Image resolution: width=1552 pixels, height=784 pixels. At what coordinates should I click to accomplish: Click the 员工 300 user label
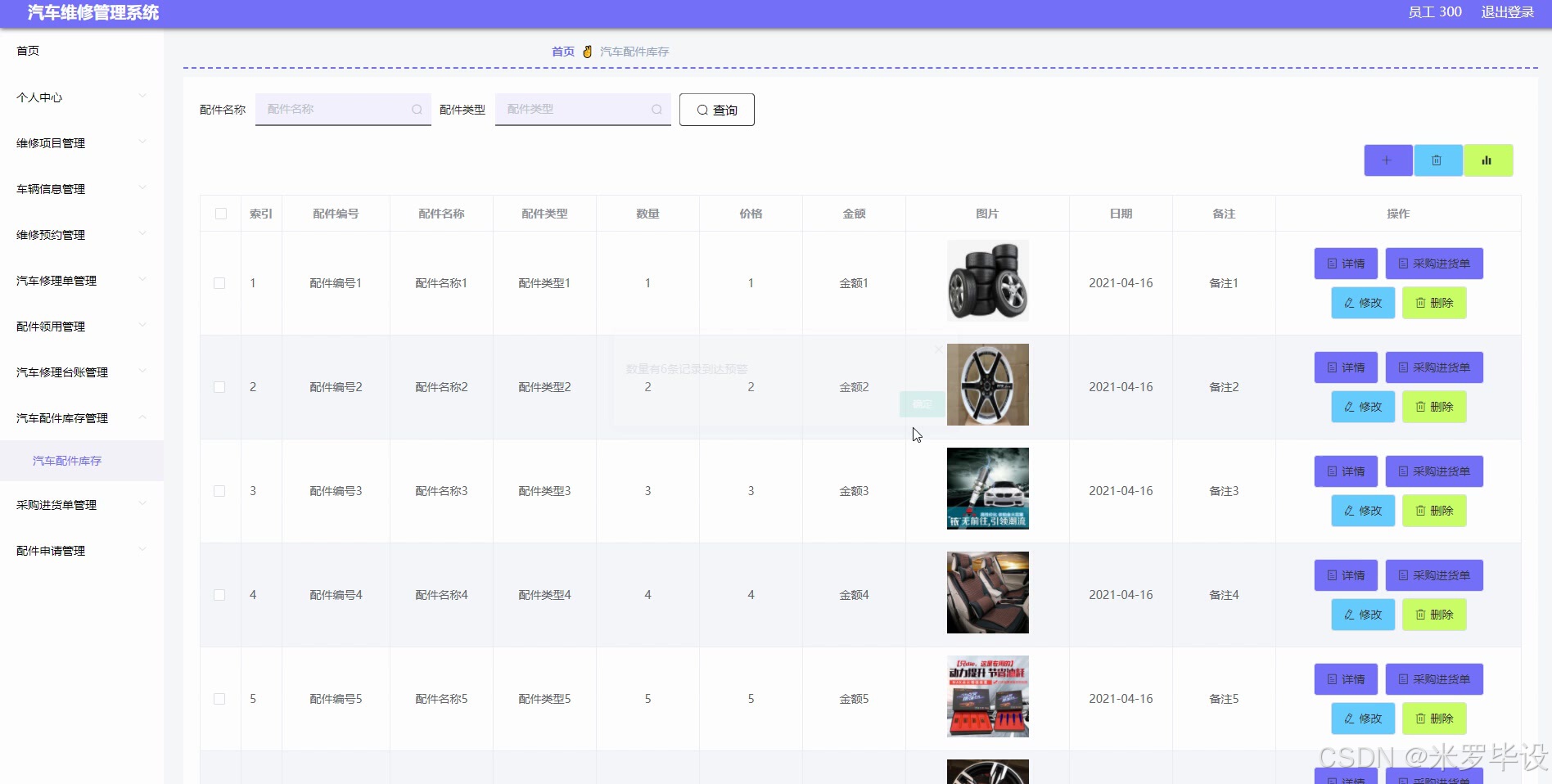point(1435,12)
